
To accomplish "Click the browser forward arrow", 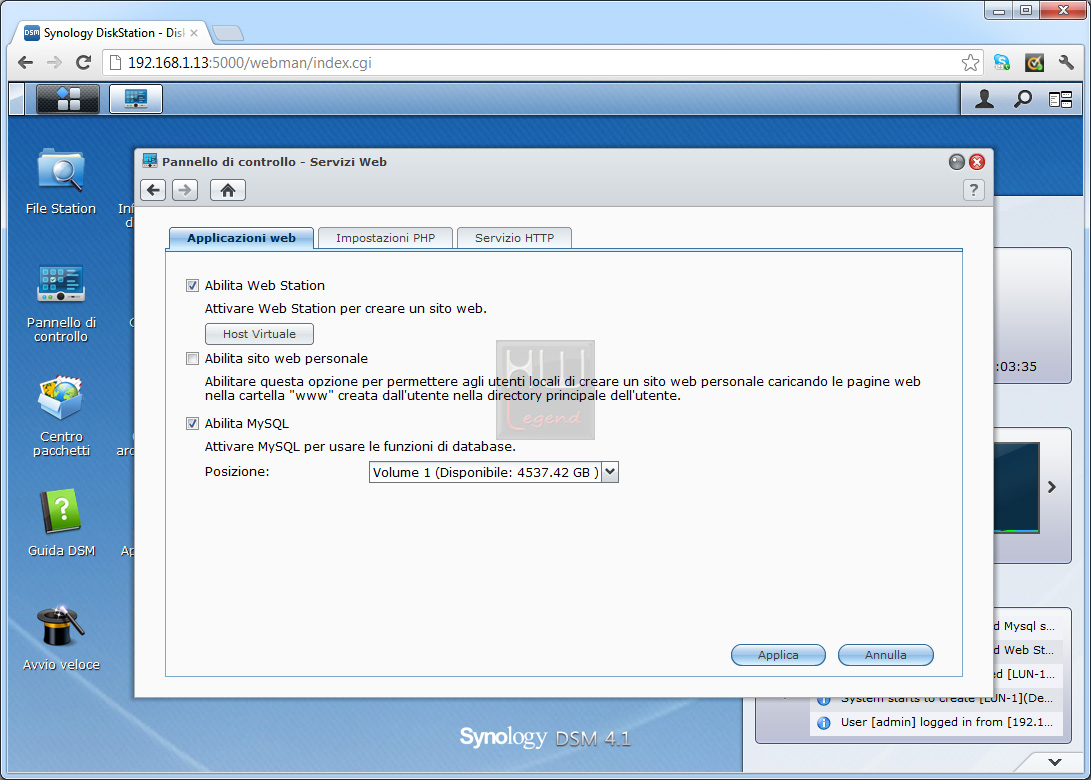I will click(x=54, y=63).
